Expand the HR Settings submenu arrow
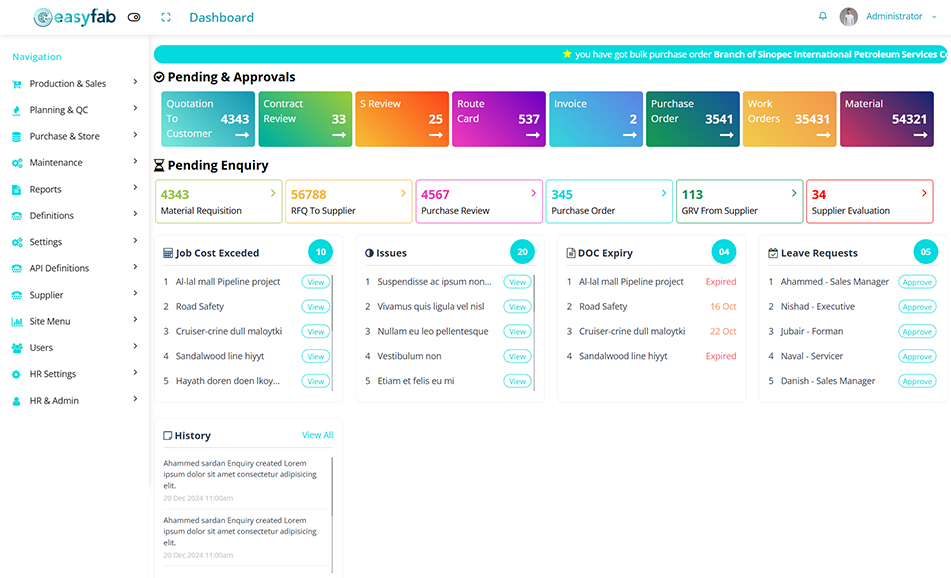Screen dimensions: 951x578 click(135, 374)
